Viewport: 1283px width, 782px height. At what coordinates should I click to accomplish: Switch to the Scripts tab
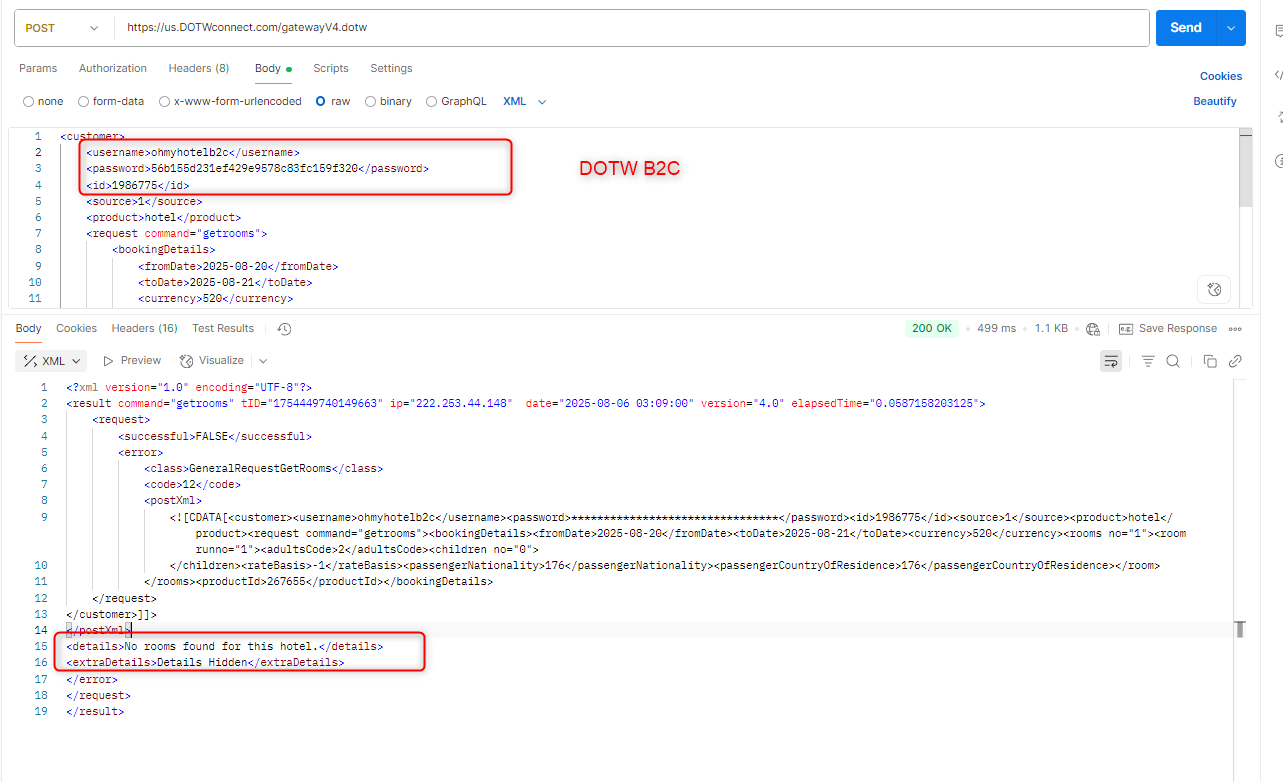click(331, 68)
